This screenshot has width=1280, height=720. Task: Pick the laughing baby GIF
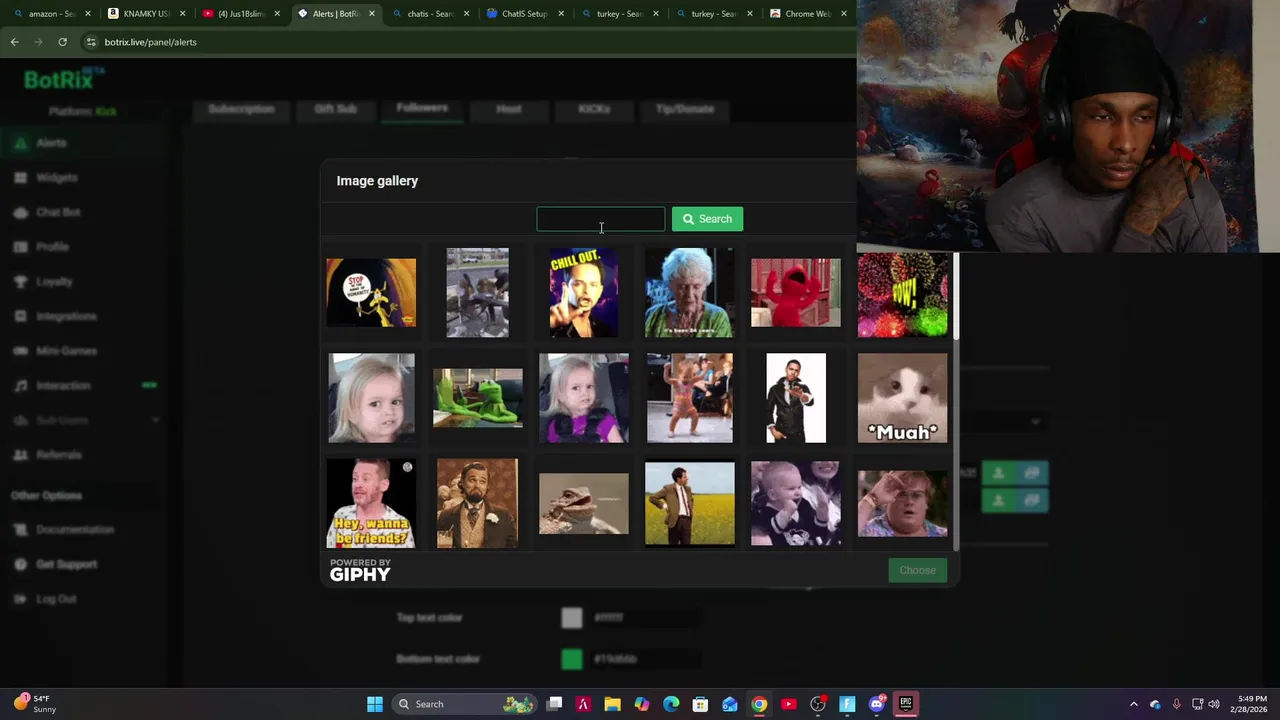(796, 503)
